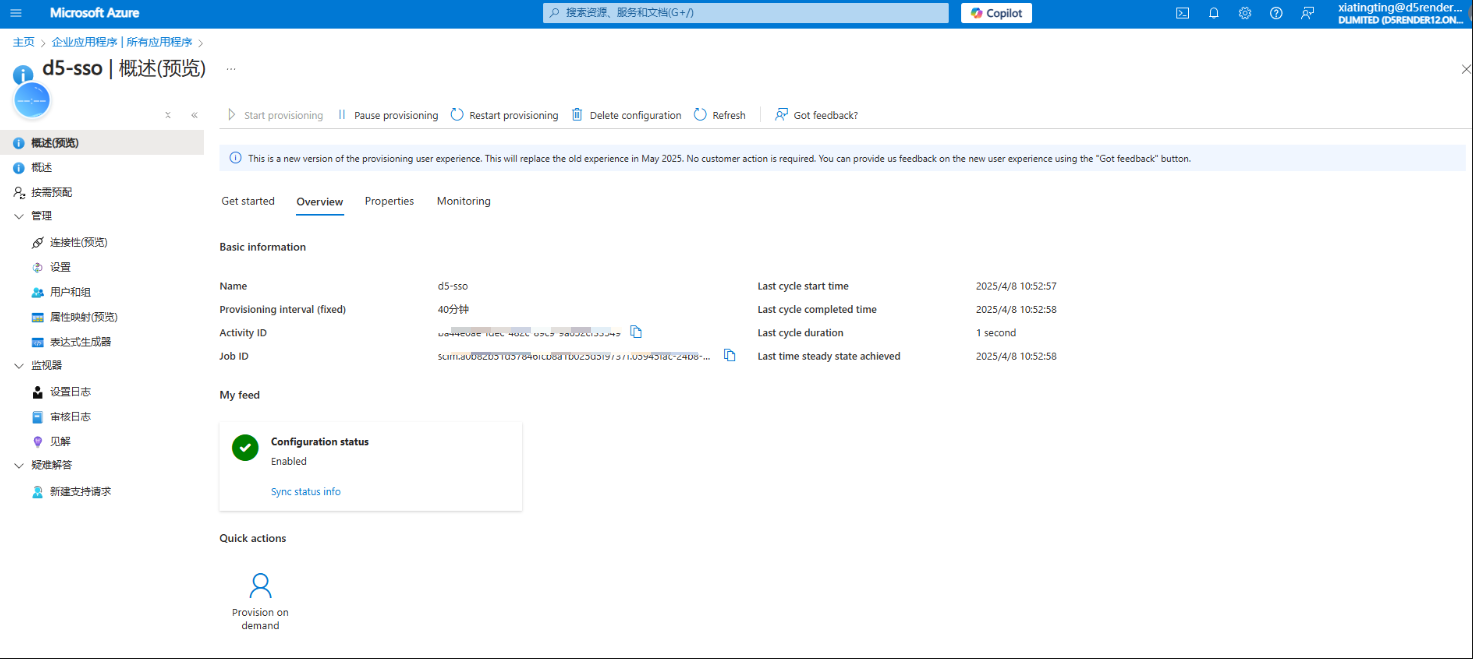Click the Provision on demand quick action

(260, 600)
